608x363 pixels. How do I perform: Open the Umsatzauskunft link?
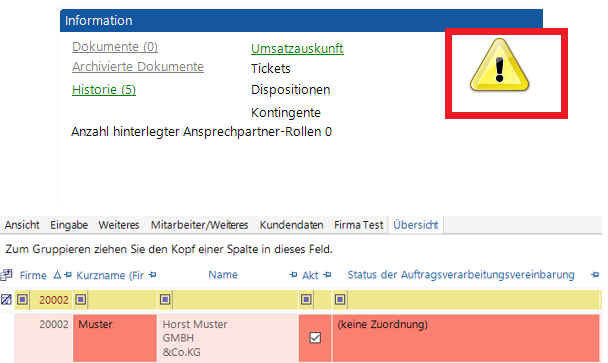pyautogui.click(x=297, y=48)
